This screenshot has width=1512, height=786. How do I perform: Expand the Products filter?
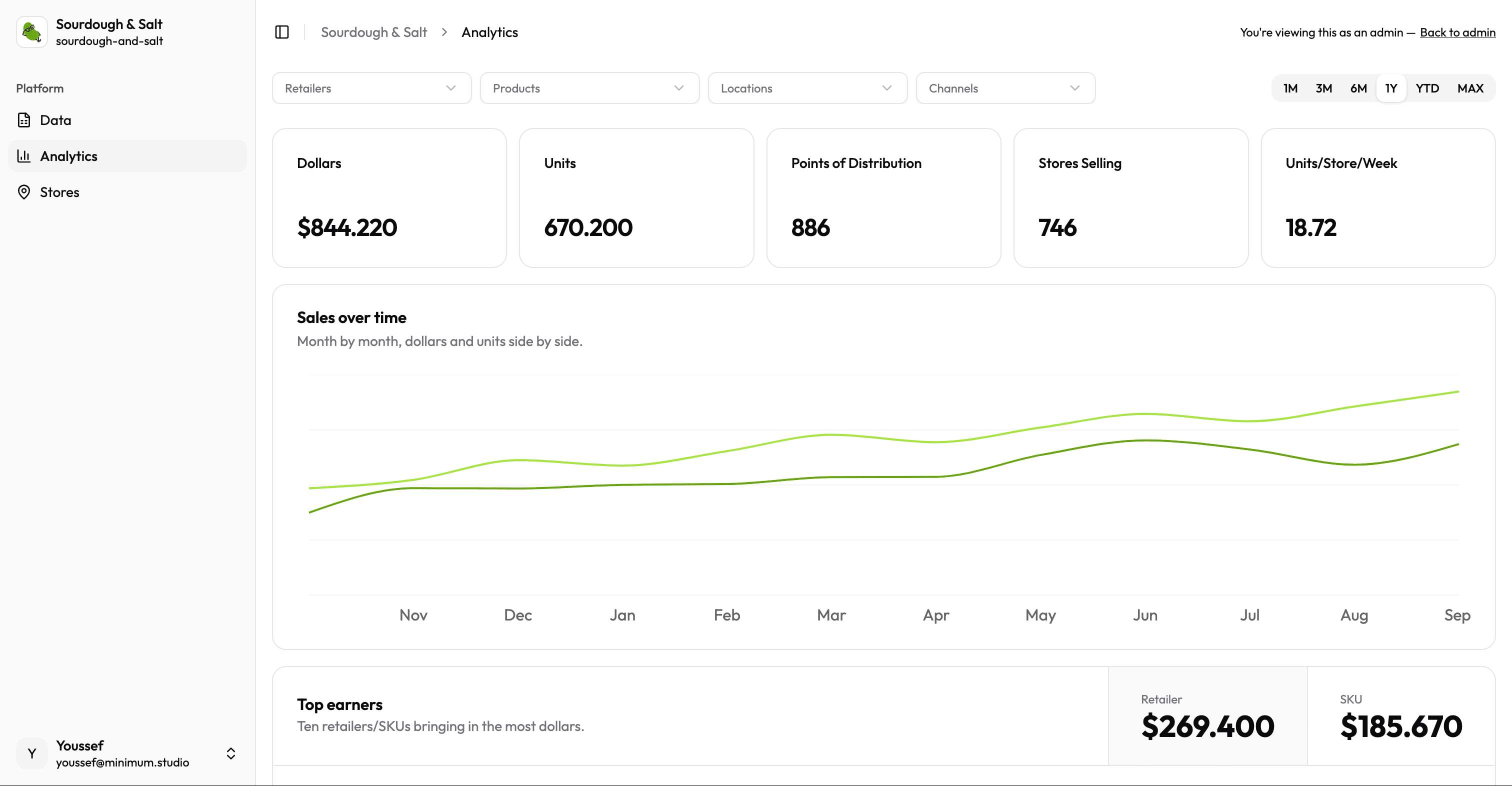(589, 88)
